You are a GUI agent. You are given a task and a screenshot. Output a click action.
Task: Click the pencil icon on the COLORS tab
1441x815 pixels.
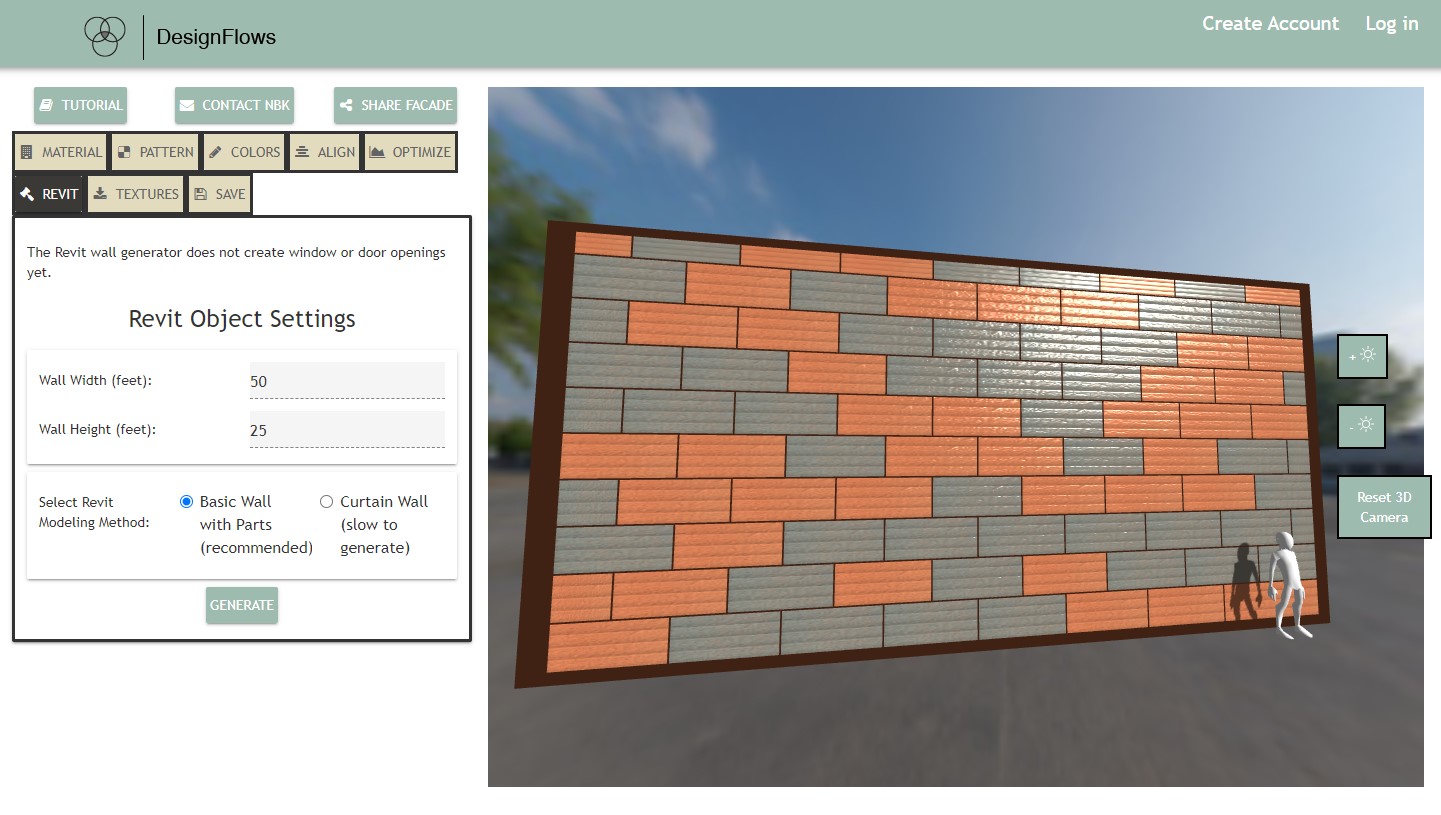[x=215, y=151]
